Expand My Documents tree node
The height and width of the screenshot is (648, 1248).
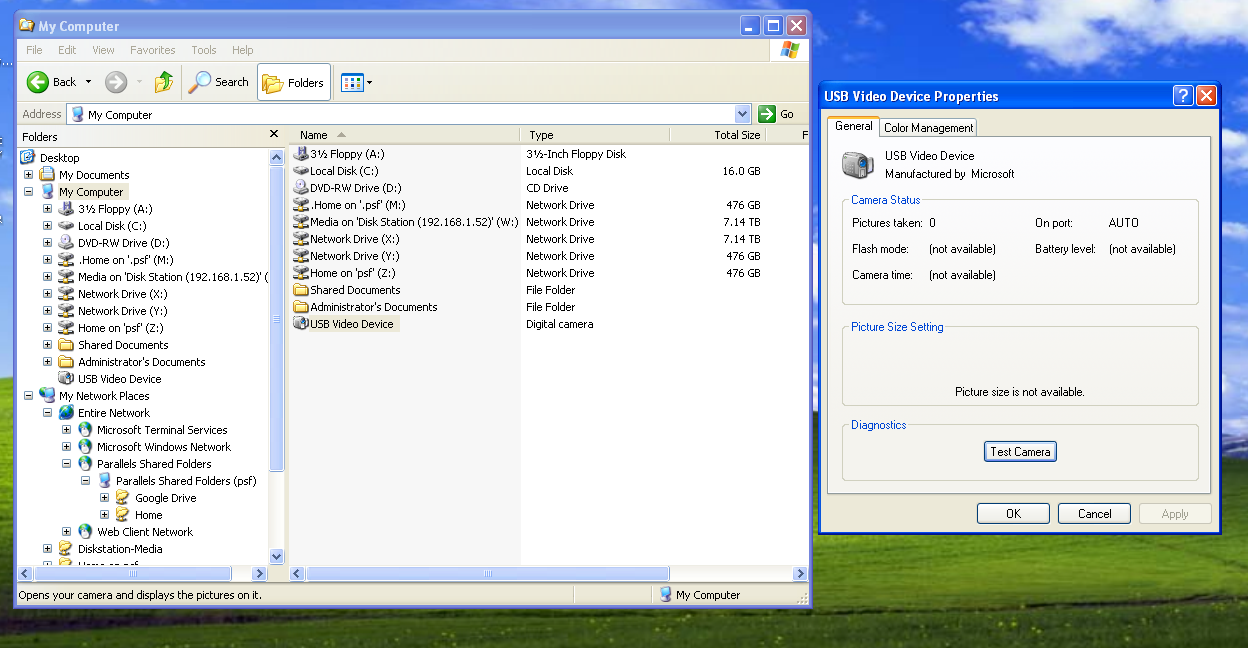(x=29, y=175)
